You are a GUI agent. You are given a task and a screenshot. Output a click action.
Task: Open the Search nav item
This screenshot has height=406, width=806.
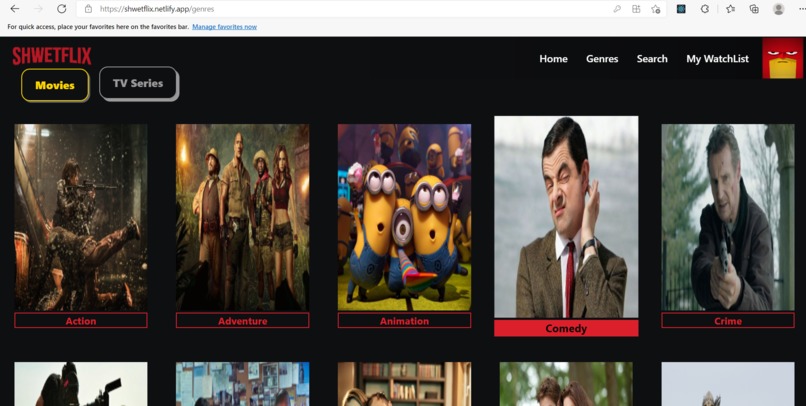tap(652, 59)
